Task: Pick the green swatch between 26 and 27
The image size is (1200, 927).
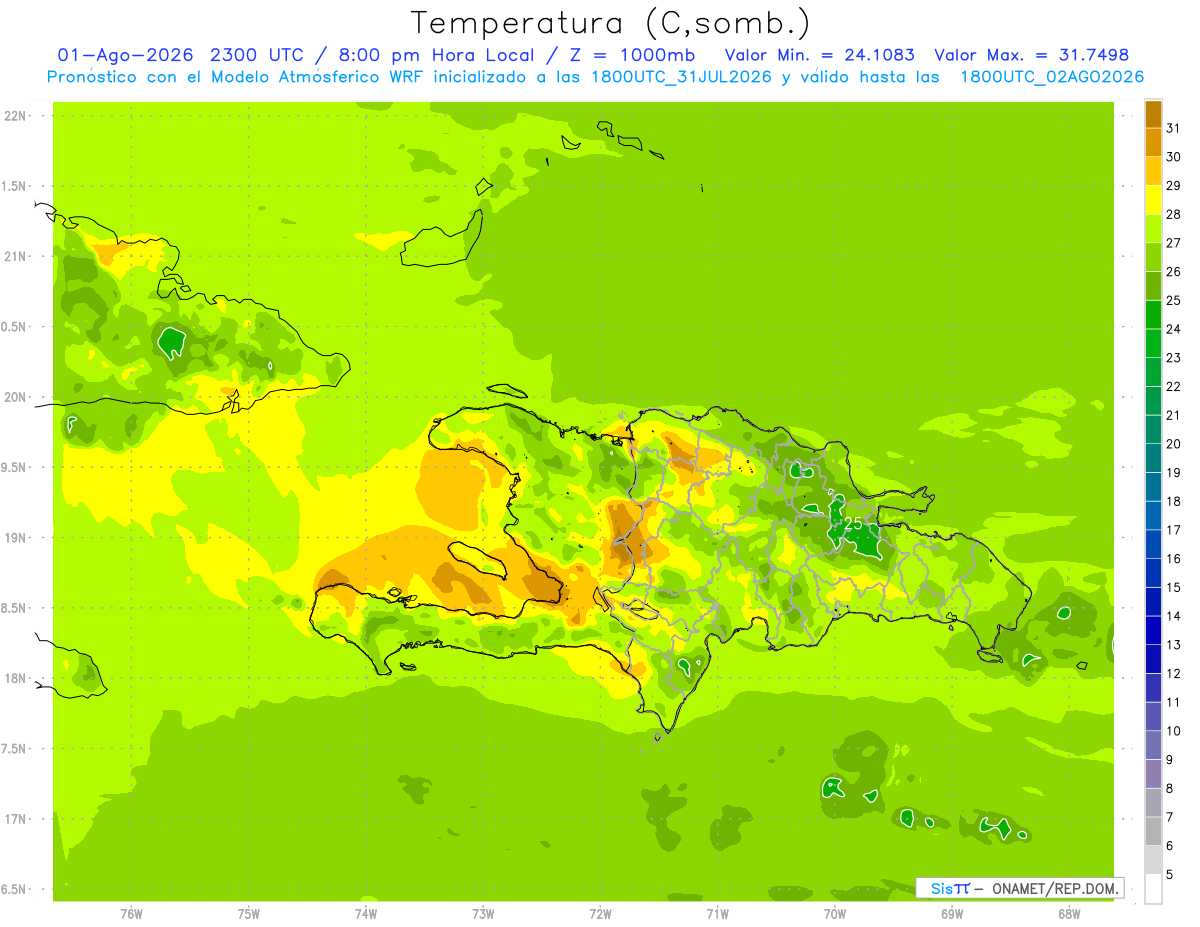Action: tap(1153, 257)
